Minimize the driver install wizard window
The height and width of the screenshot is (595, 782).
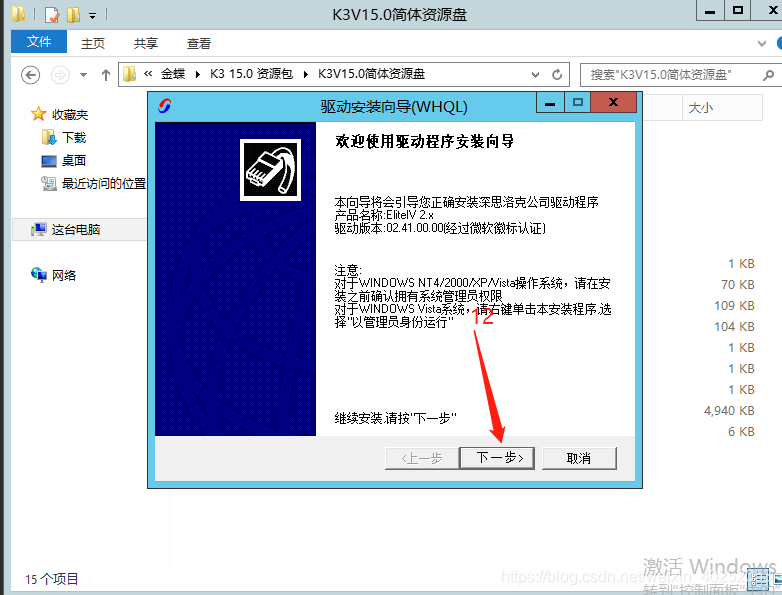point(550,103)
